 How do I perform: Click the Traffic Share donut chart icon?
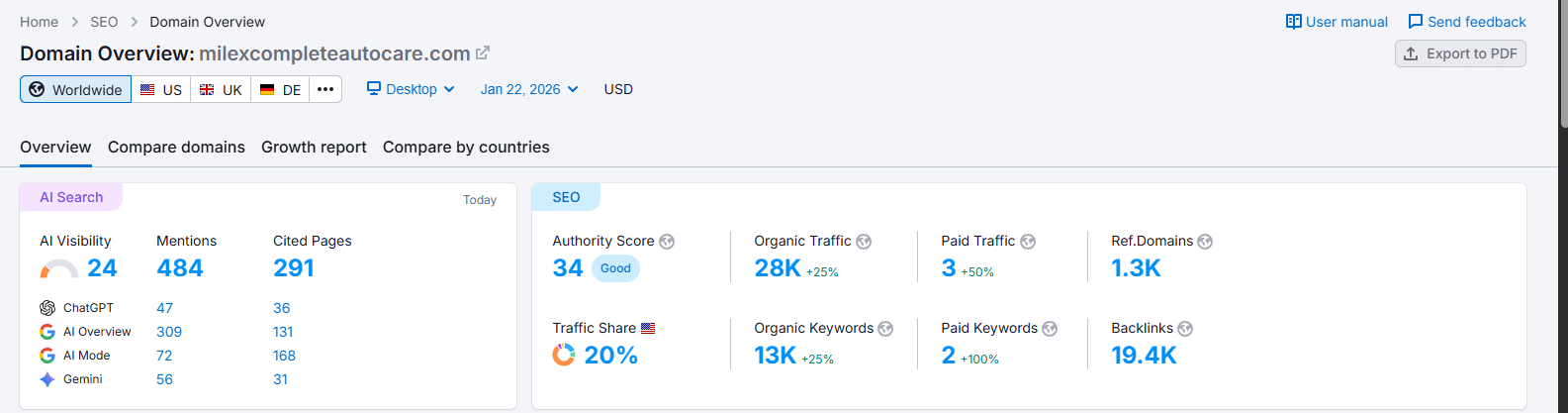[564, 355]
